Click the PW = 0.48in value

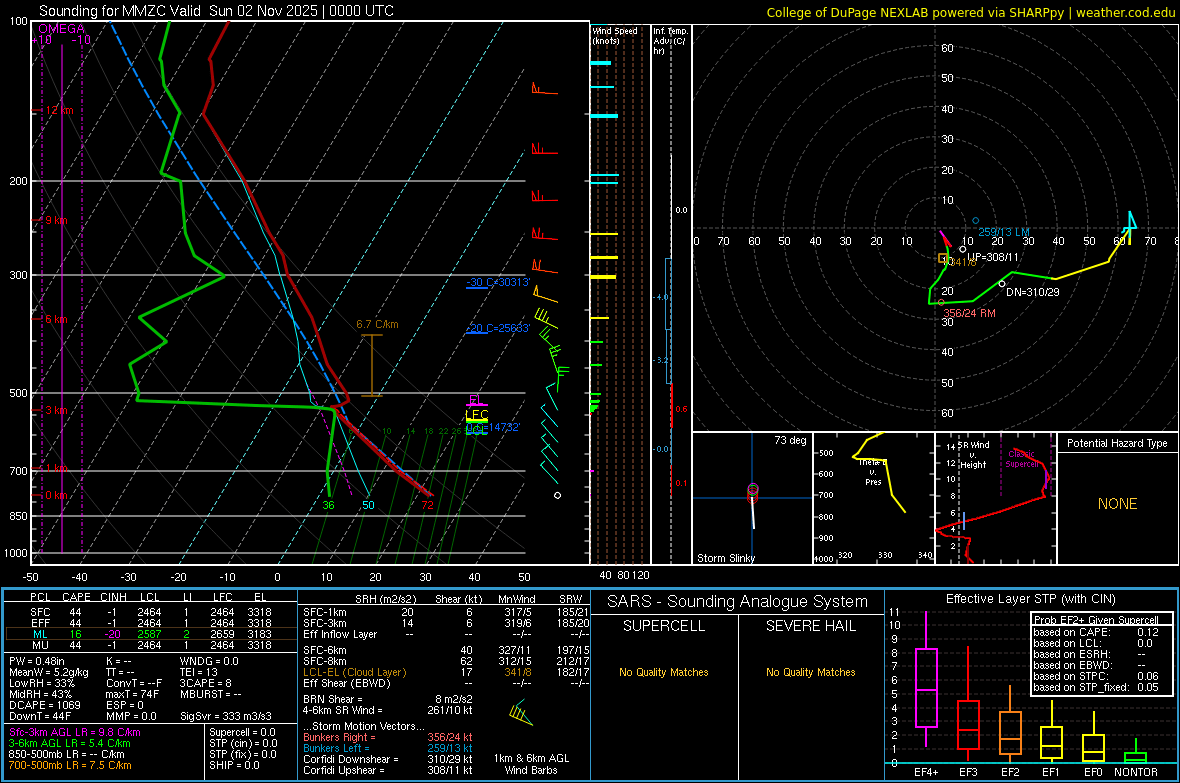click(37, 661)
